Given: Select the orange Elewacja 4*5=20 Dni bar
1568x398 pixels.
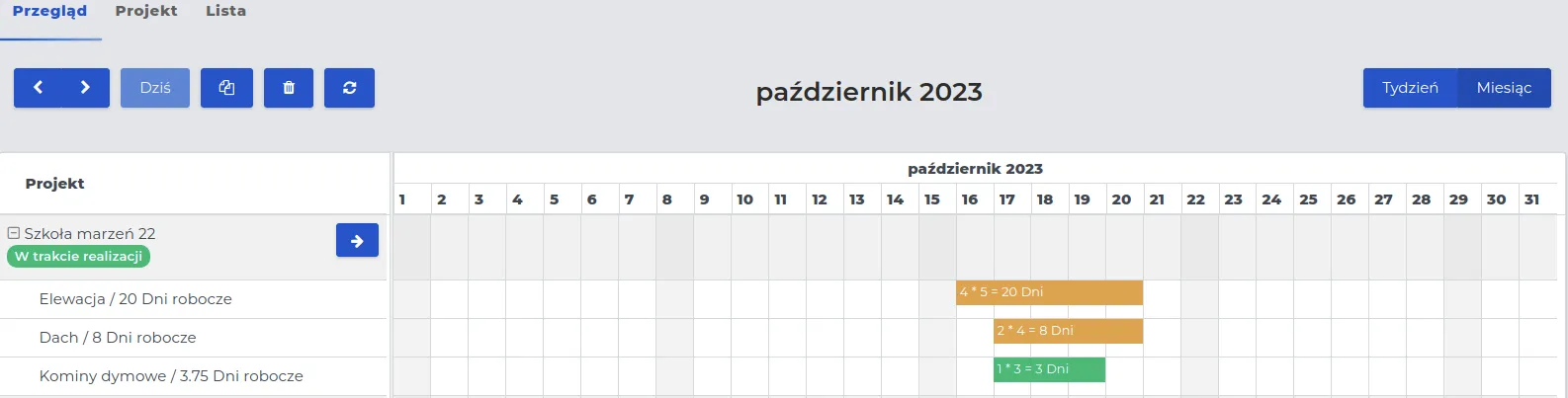Looking at the screenshot, I should [1049, 292].
